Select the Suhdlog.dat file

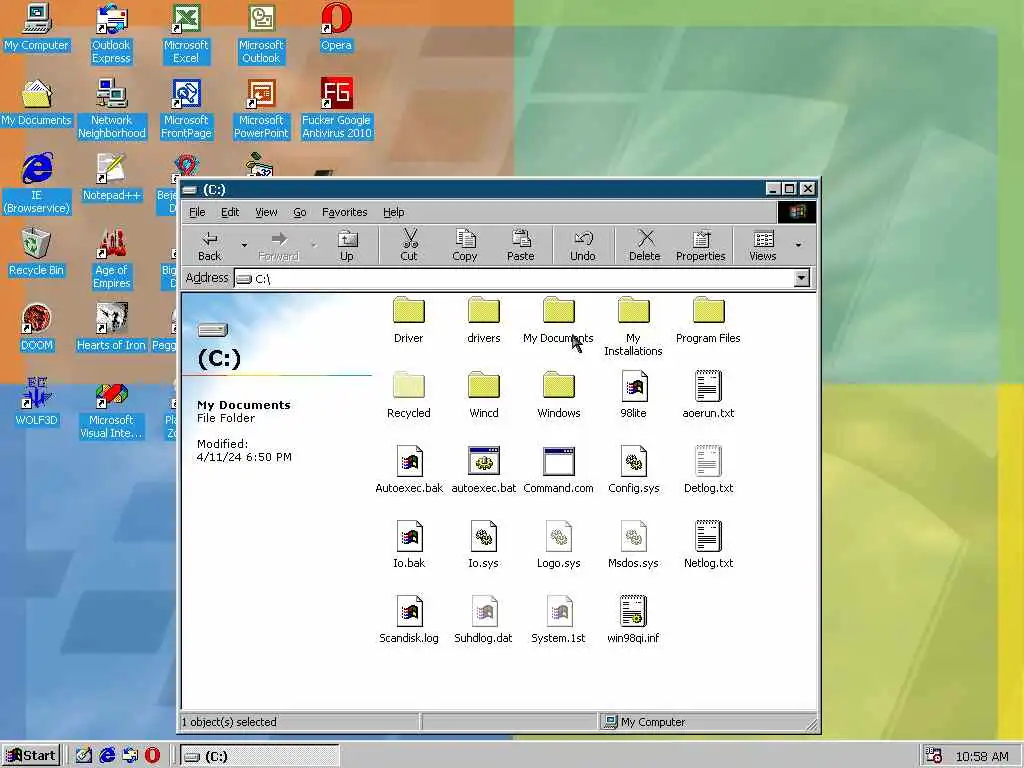point(483,620)
